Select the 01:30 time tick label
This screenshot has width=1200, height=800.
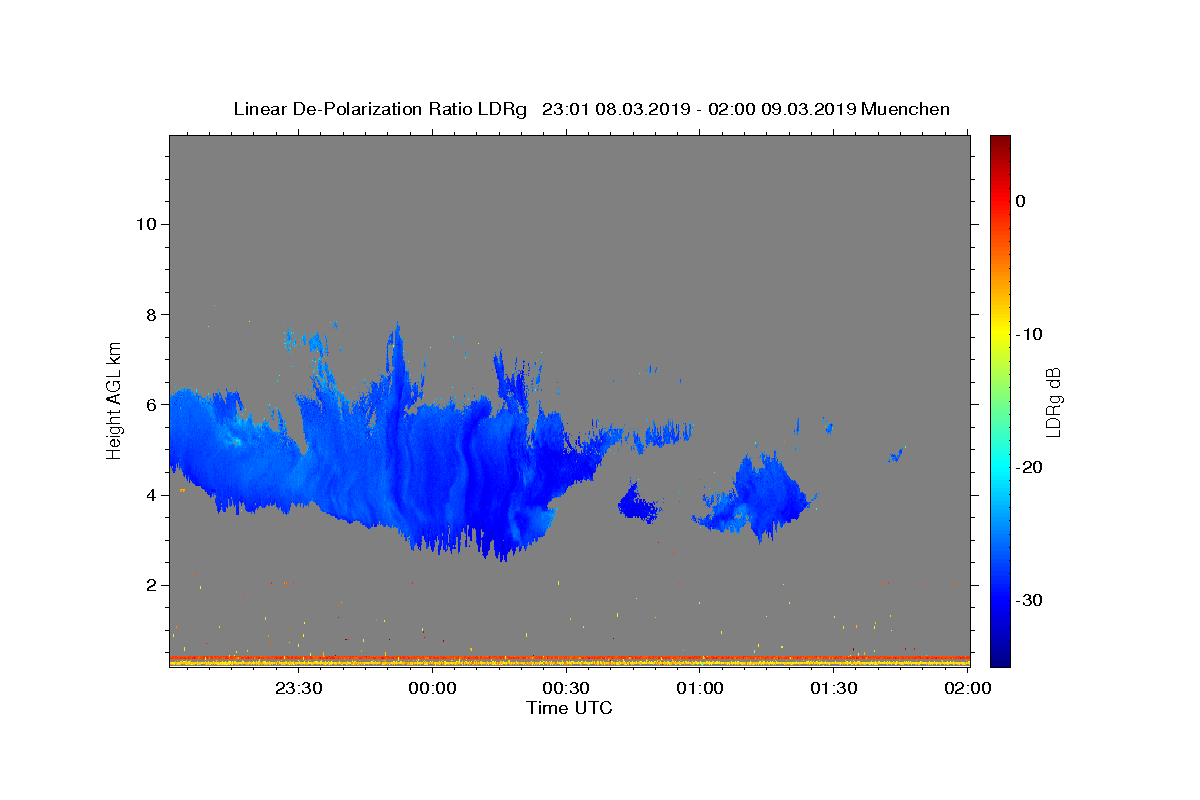click(834, 688)
